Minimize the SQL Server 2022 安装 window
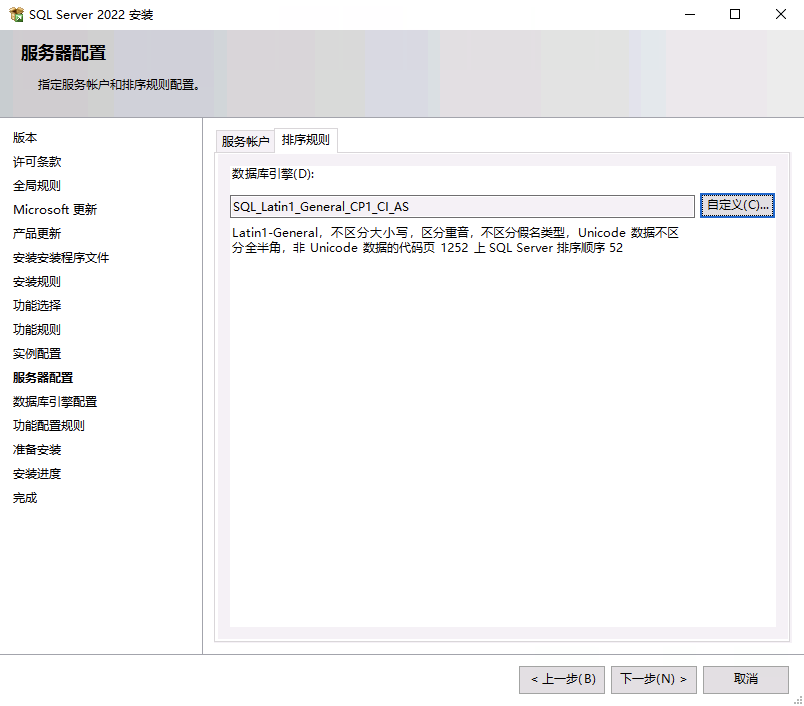 (690, 14)
